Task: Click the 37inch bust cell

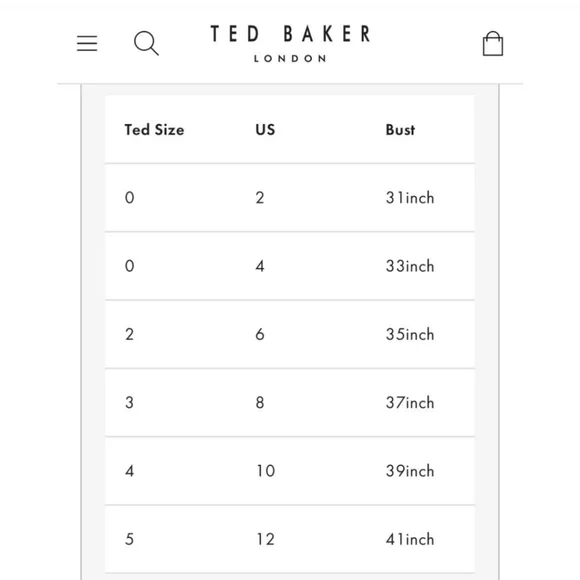Action: pyautogui.click(x=410, y=403)
